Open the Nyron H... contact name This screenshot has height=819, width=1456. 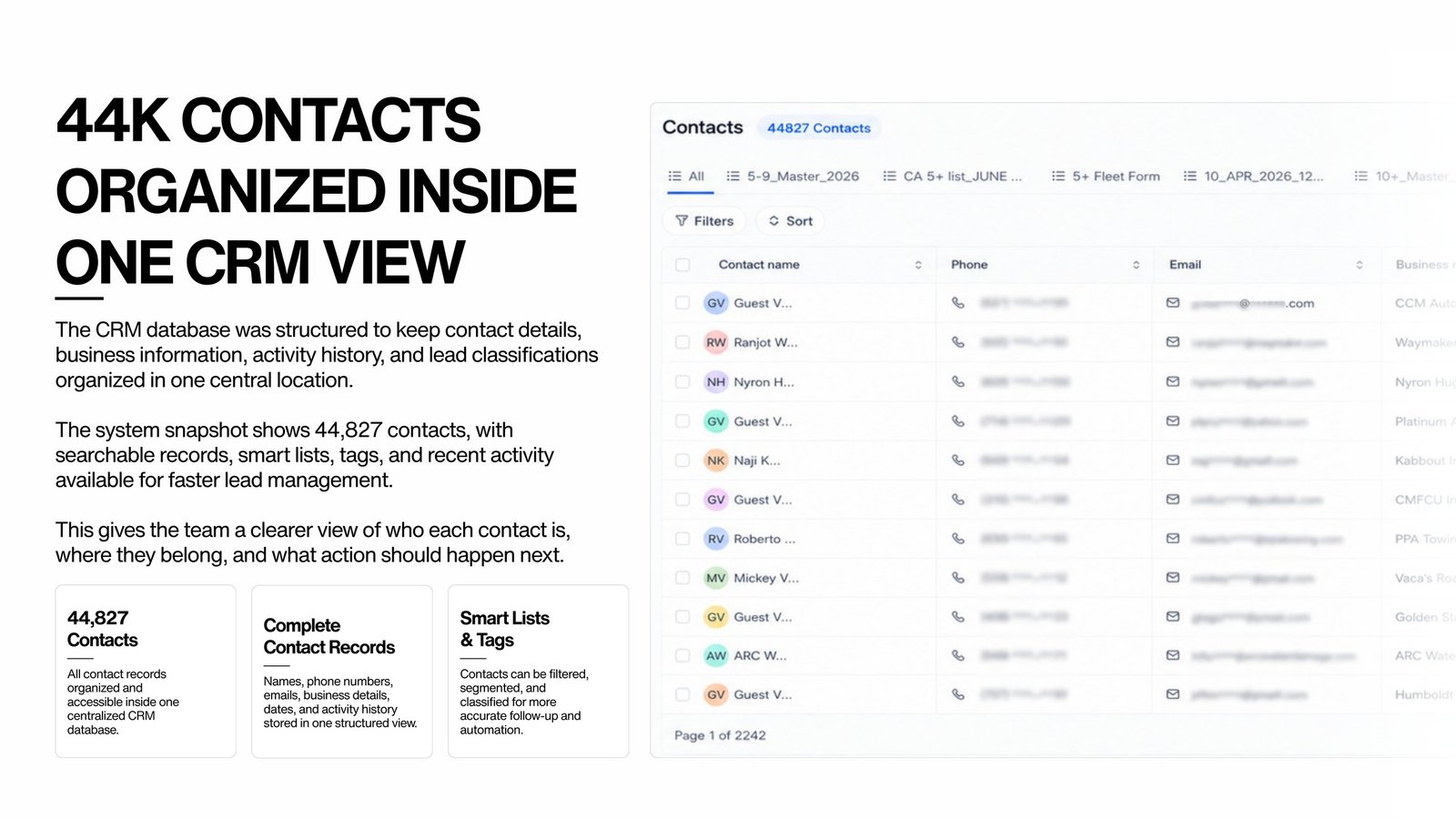point(763,382)
